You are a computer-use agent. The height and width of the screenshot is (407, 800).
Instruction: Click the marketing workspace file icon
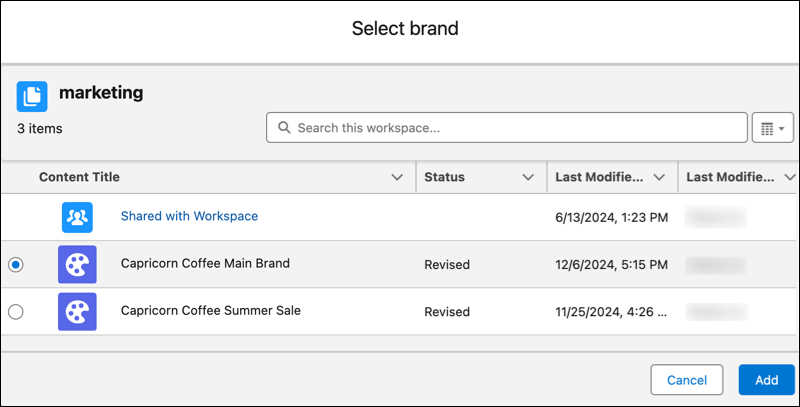click(x=32, y=96)
